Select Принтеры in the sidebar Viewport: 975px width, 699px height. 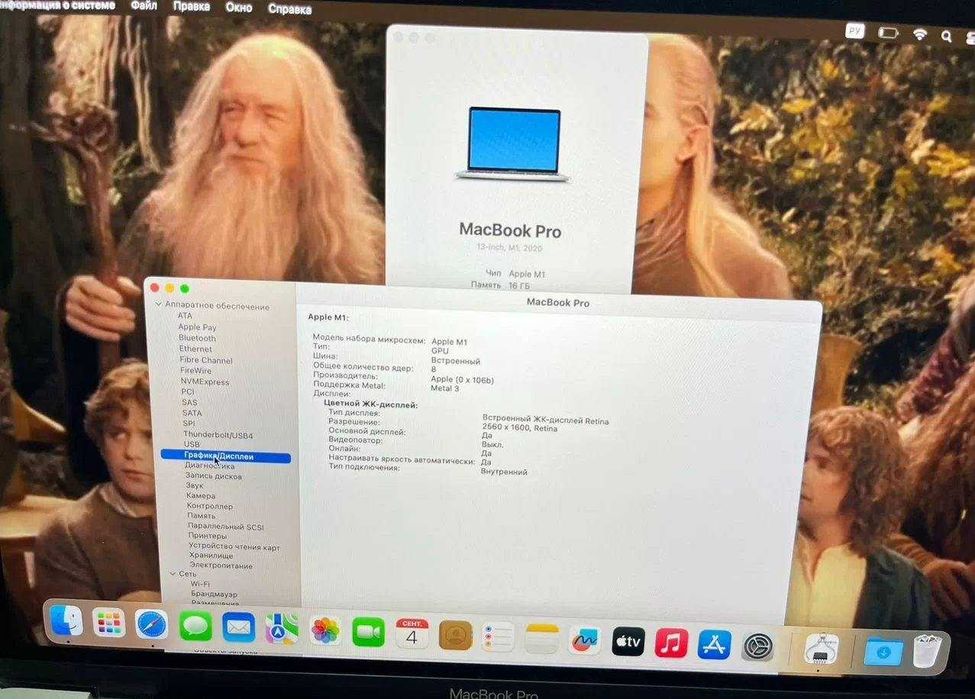[x=208, y=535]
